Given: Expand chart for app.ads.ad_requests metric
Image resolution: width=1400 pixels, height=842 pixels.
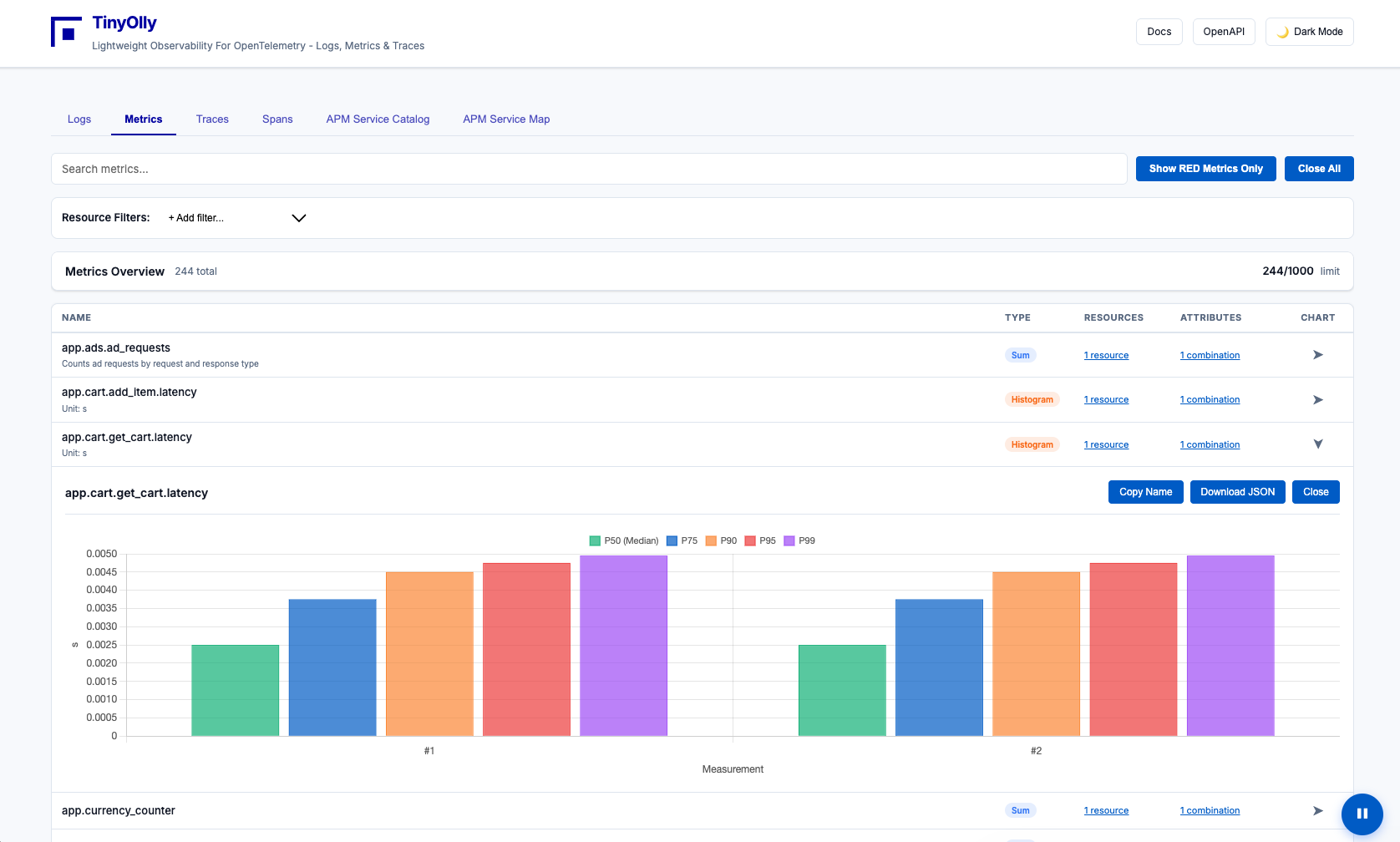Looking at the screenshot, I should click(x=1317, y=355).
